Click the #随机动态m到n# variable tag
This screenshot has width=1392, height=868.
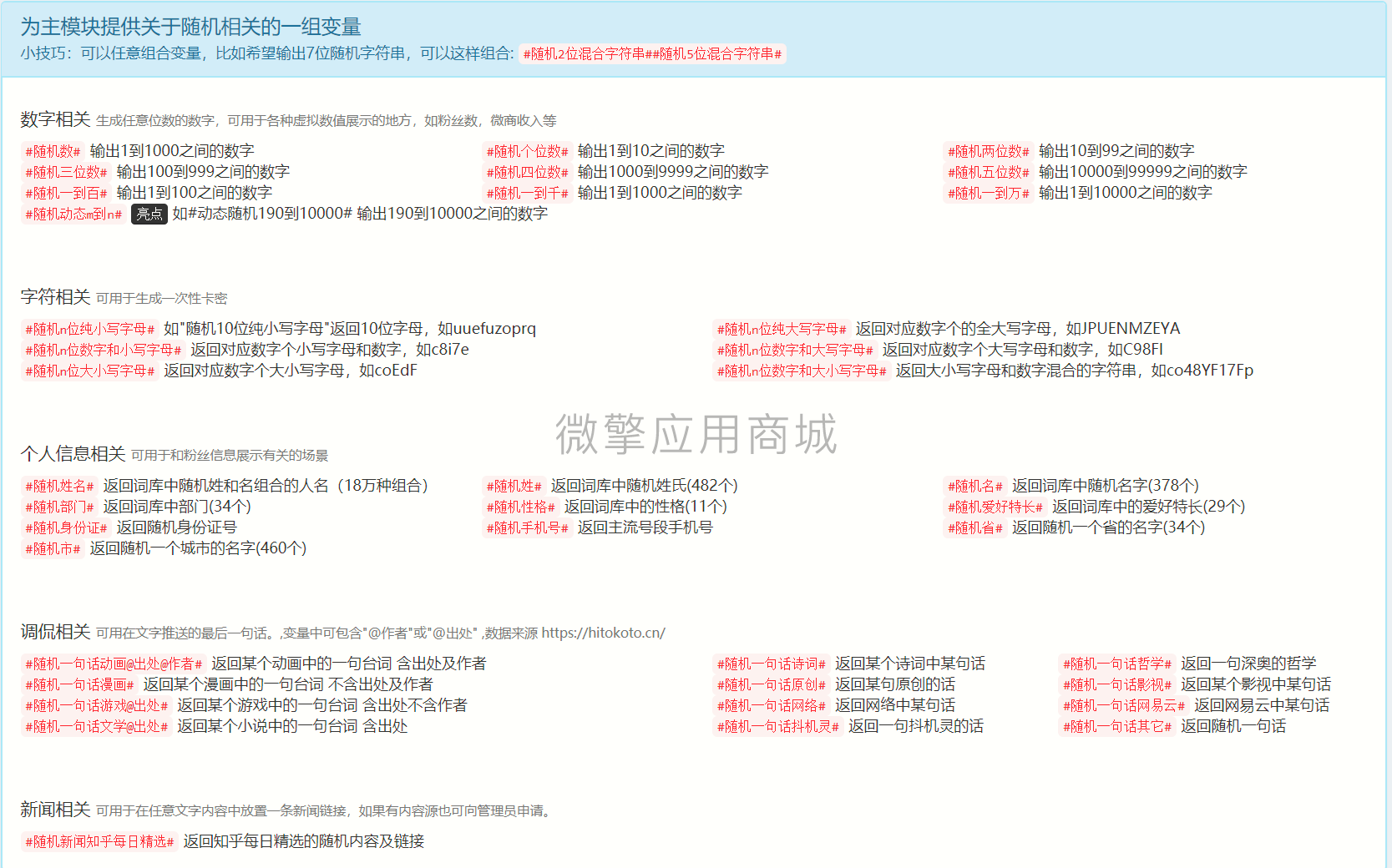(x=73, y=214)
